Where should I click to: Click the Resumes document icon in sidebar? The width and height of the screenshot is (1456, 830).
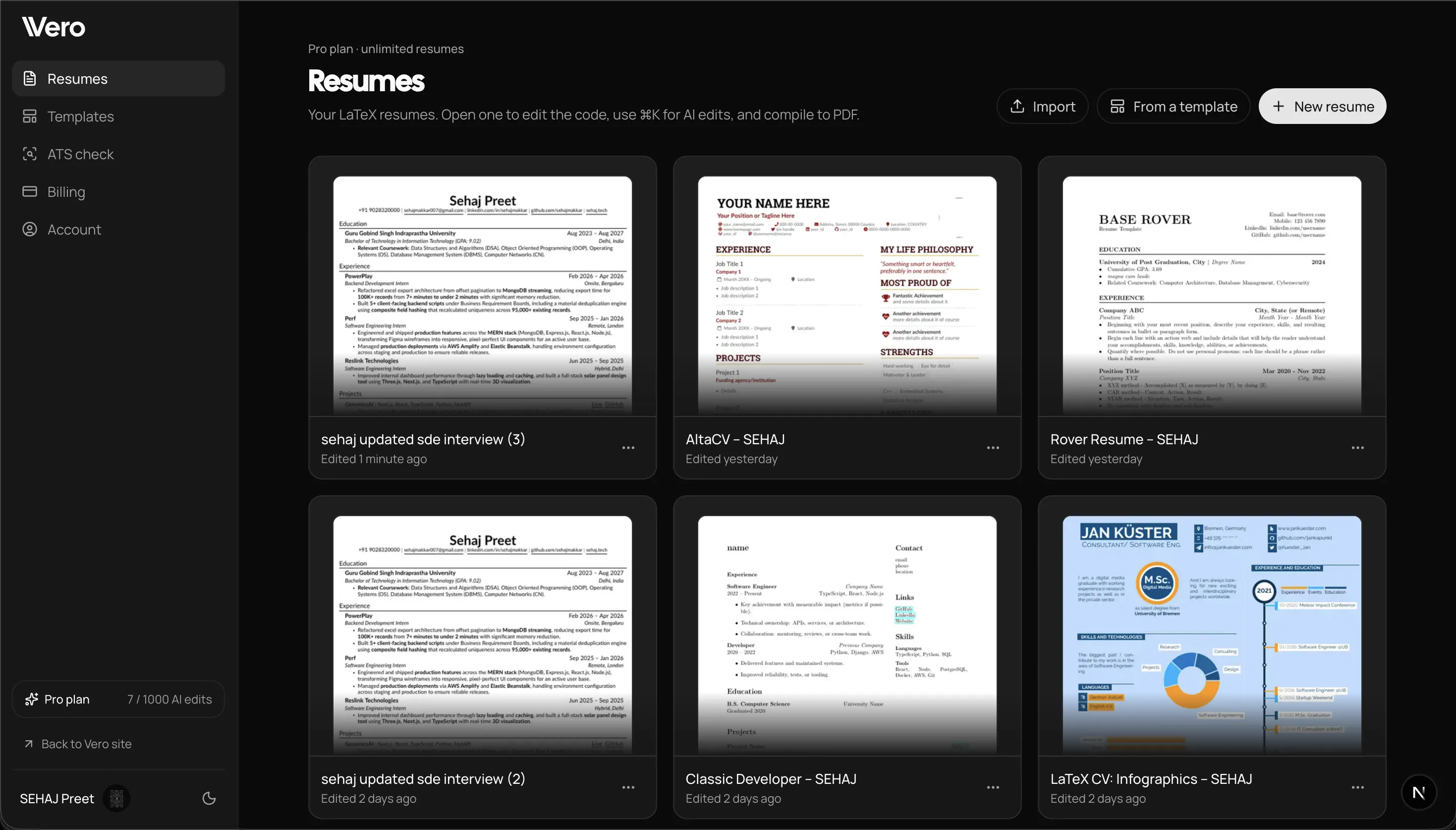tap(30, 79)
